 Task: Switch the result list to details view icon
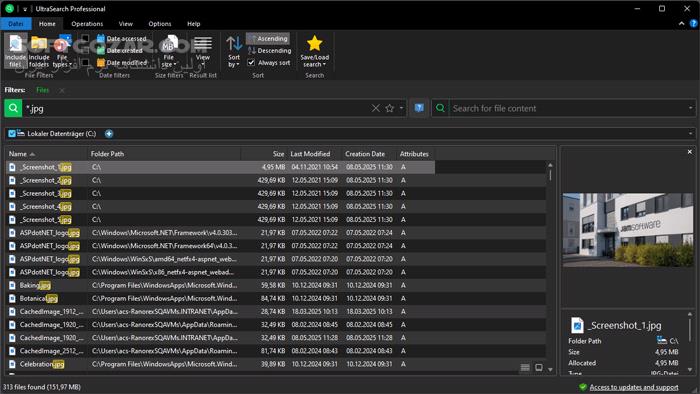coord(525,368)
